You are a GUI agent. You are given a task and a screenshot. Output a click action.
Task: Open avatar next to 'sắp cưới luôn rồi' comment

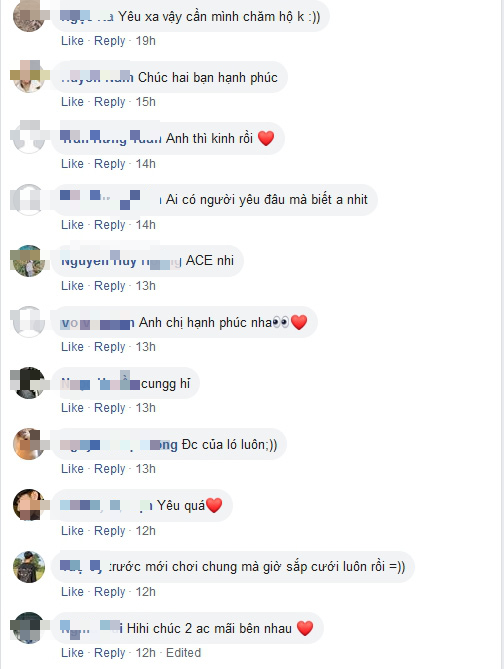point(29,567)
